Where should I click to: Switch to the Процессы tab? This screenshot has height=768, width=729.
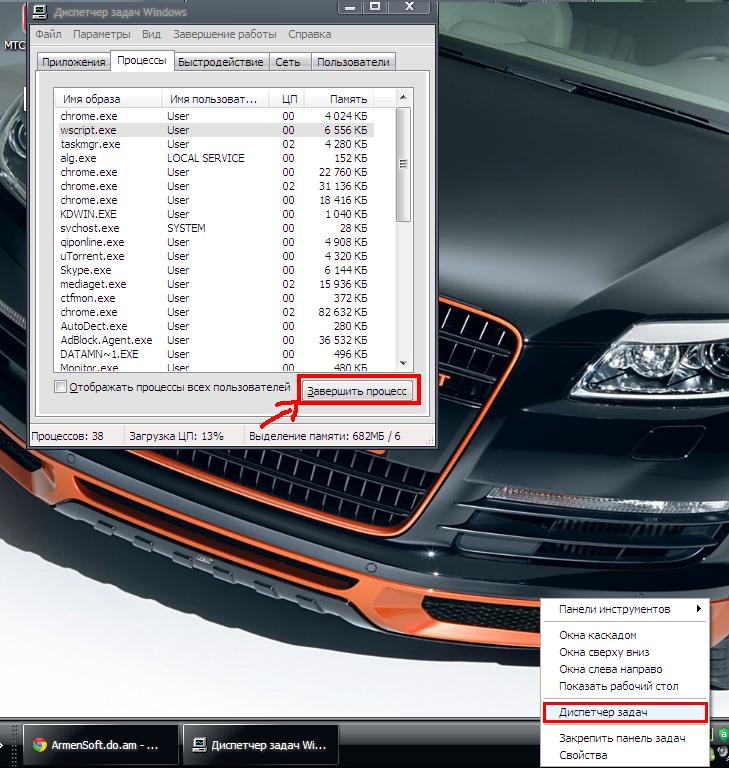[x=142, y=61]
